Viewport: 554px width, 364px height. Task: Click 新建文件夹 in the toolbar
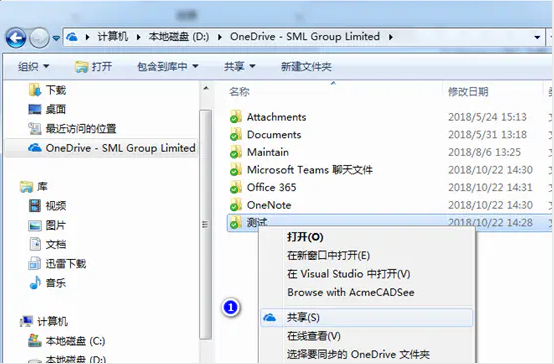(x=306, y=66)
